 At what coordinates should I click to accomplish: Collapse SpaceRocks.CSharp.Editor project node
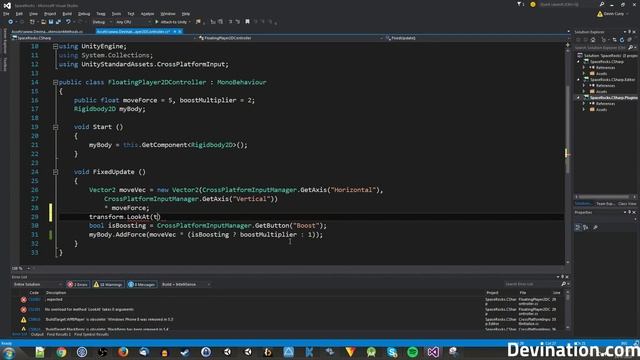tap(578, 80)
